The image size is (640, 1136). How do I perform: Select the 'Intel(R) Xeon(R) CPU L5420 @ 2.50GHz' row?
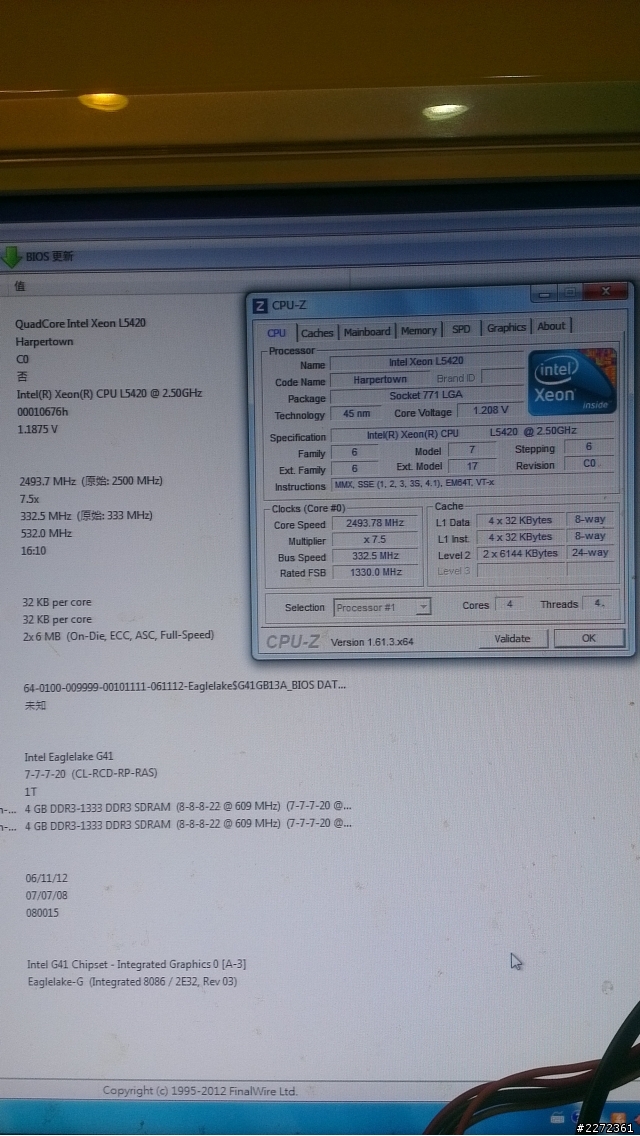click(x=109, y=393)
